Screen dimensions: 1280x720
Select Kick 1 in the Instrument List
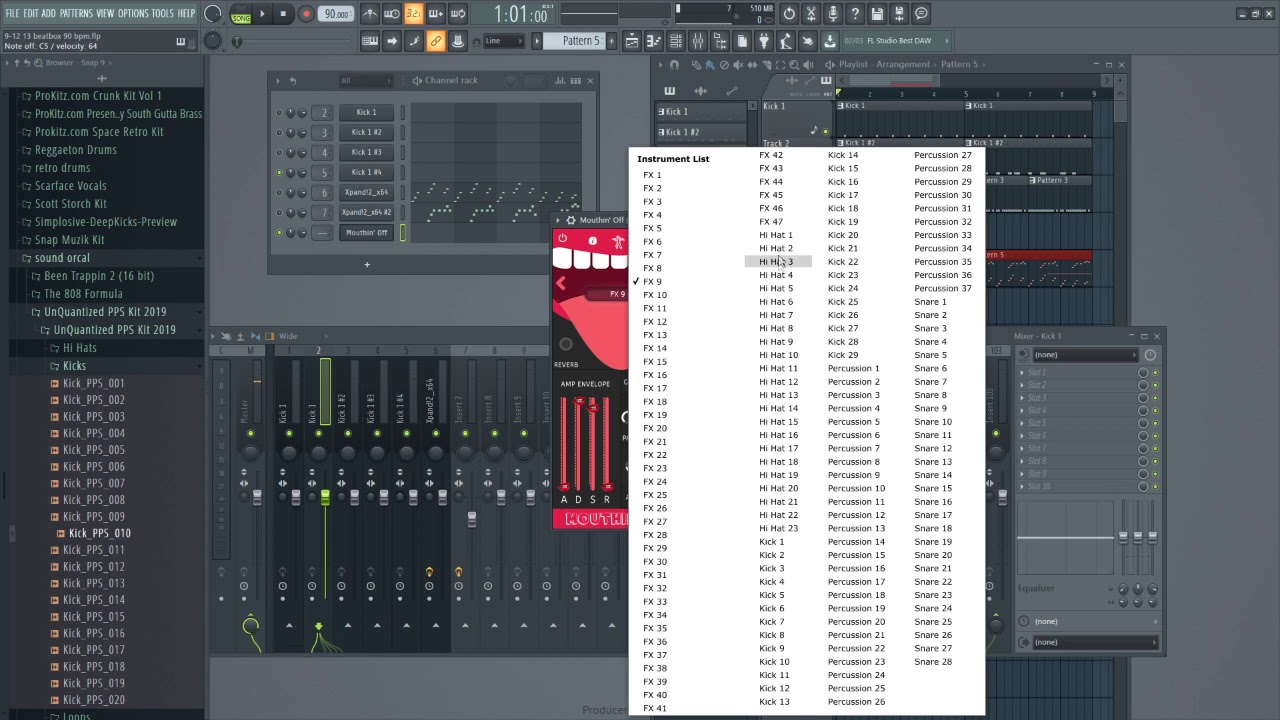(x=772, y=542)
